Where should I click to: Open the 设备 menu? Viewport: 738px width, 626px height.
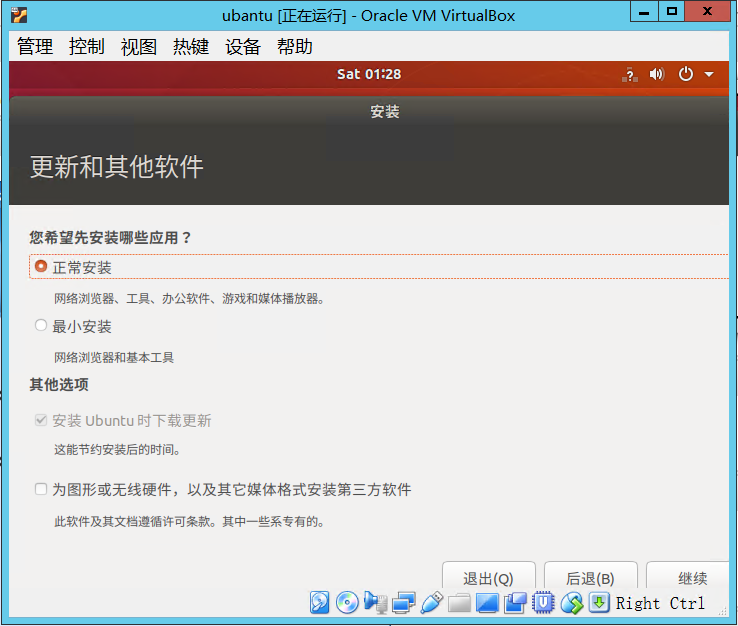point(243,46)
